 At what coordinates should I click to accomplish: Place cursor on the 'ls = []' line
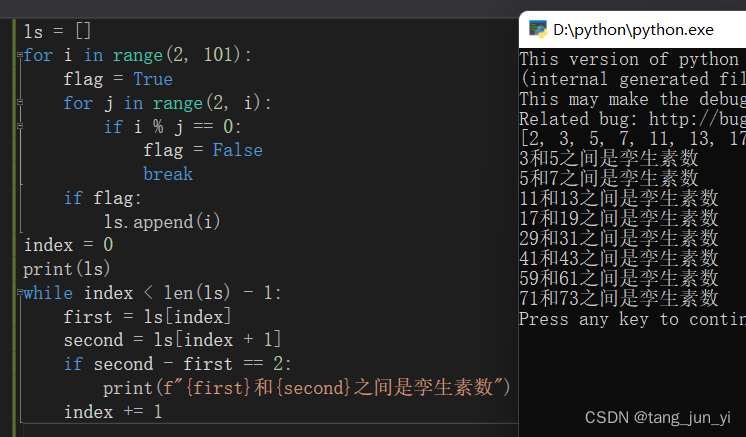(x=57, y=32)
